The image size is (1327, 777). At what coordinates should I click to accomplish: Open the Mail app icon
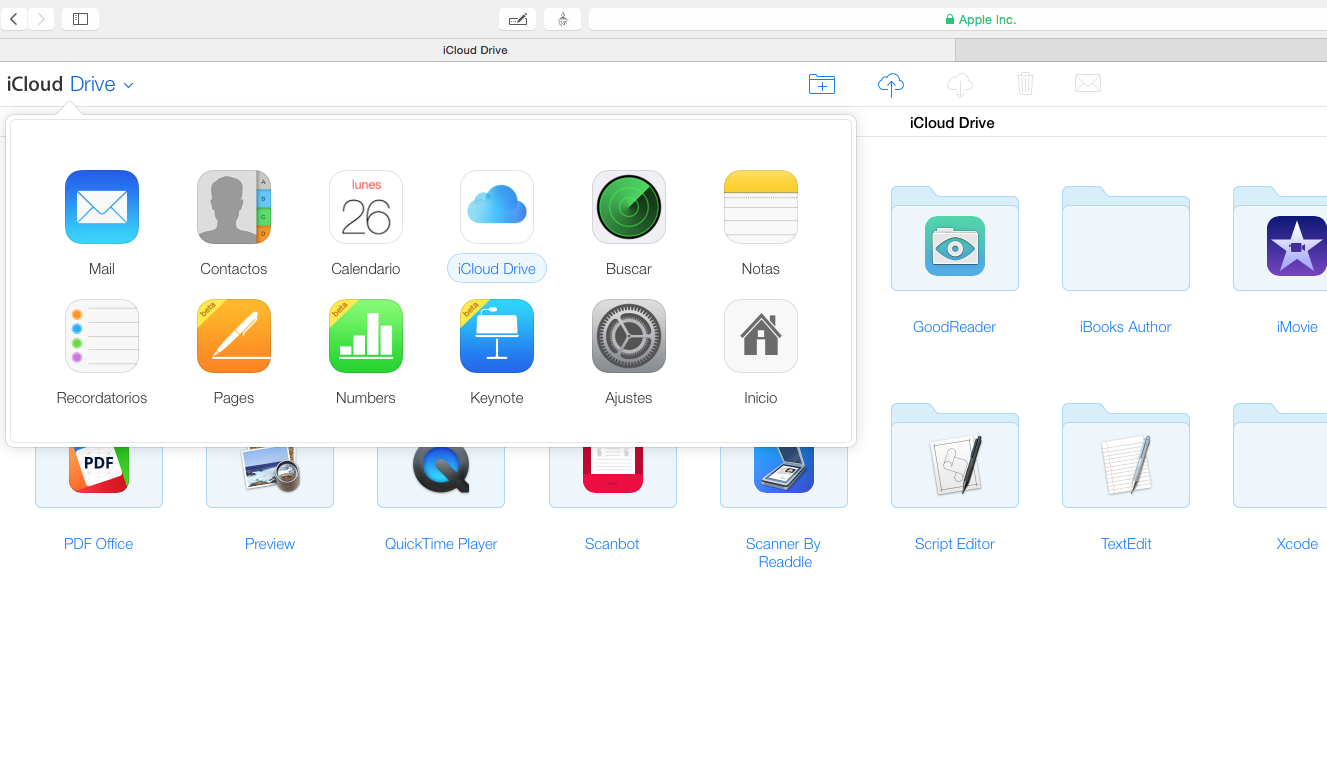102,207
